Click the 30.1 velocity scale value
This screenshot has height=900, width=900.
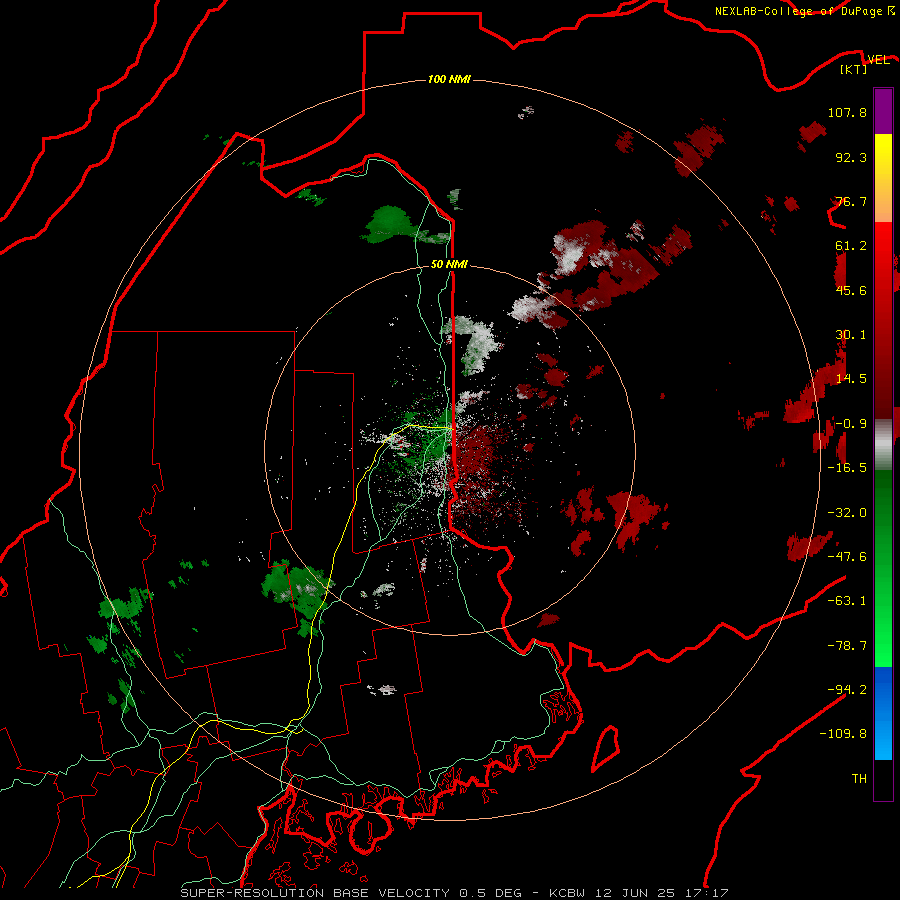851,335
